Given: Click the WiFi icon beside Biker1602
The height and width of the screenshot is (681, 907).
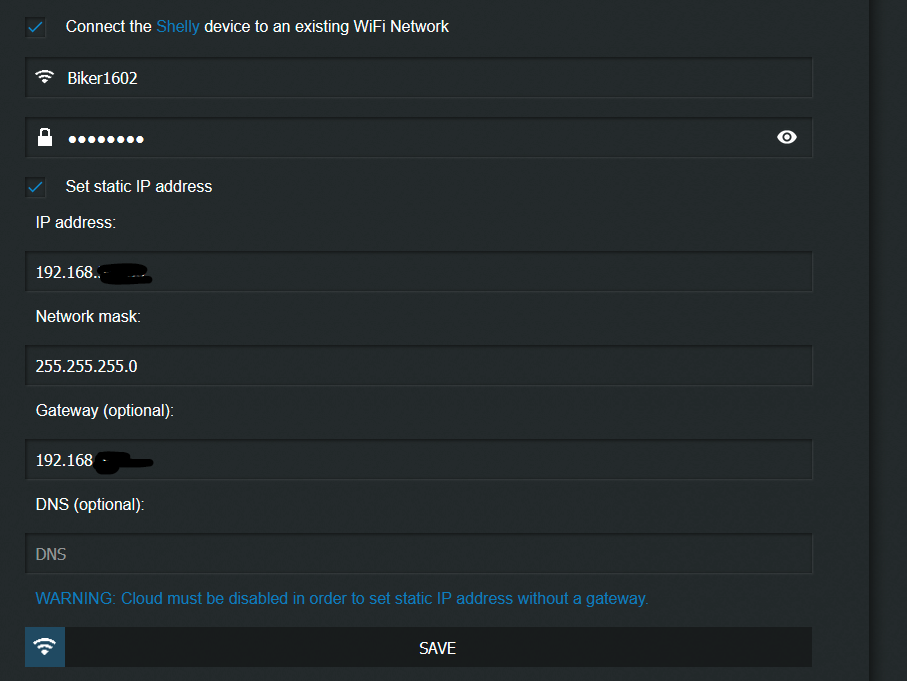Looking at the screenshot, I should pos(45,77).
